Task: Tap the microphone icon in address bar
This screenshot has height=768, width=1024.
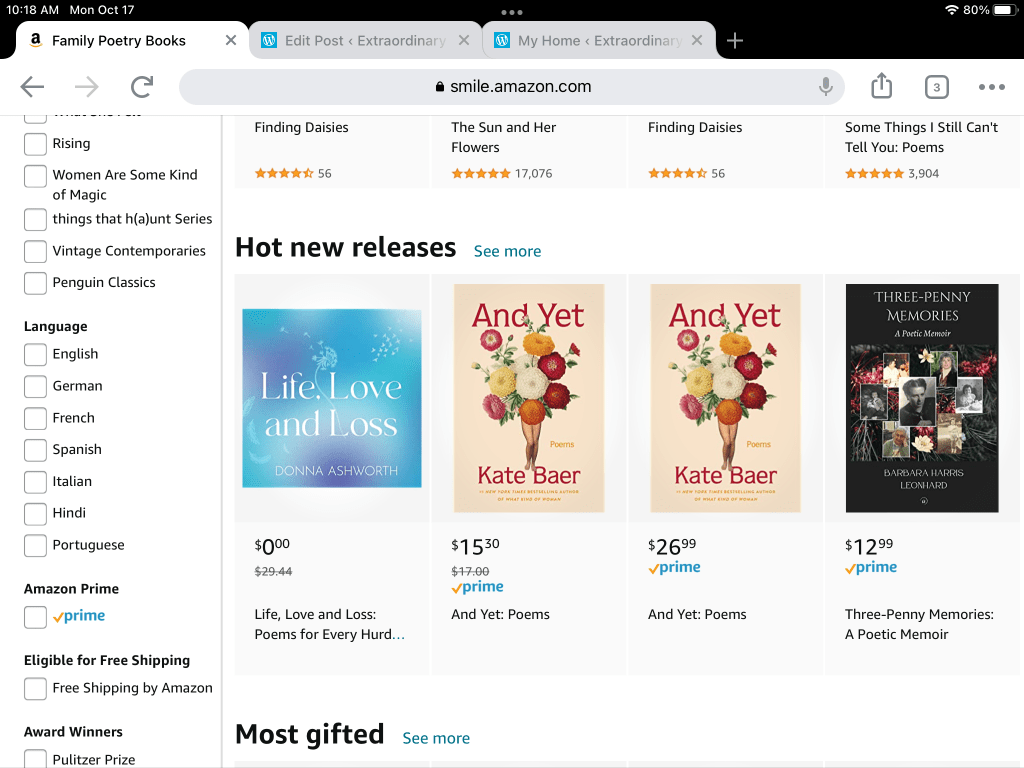Action: [x=825, y=87]
